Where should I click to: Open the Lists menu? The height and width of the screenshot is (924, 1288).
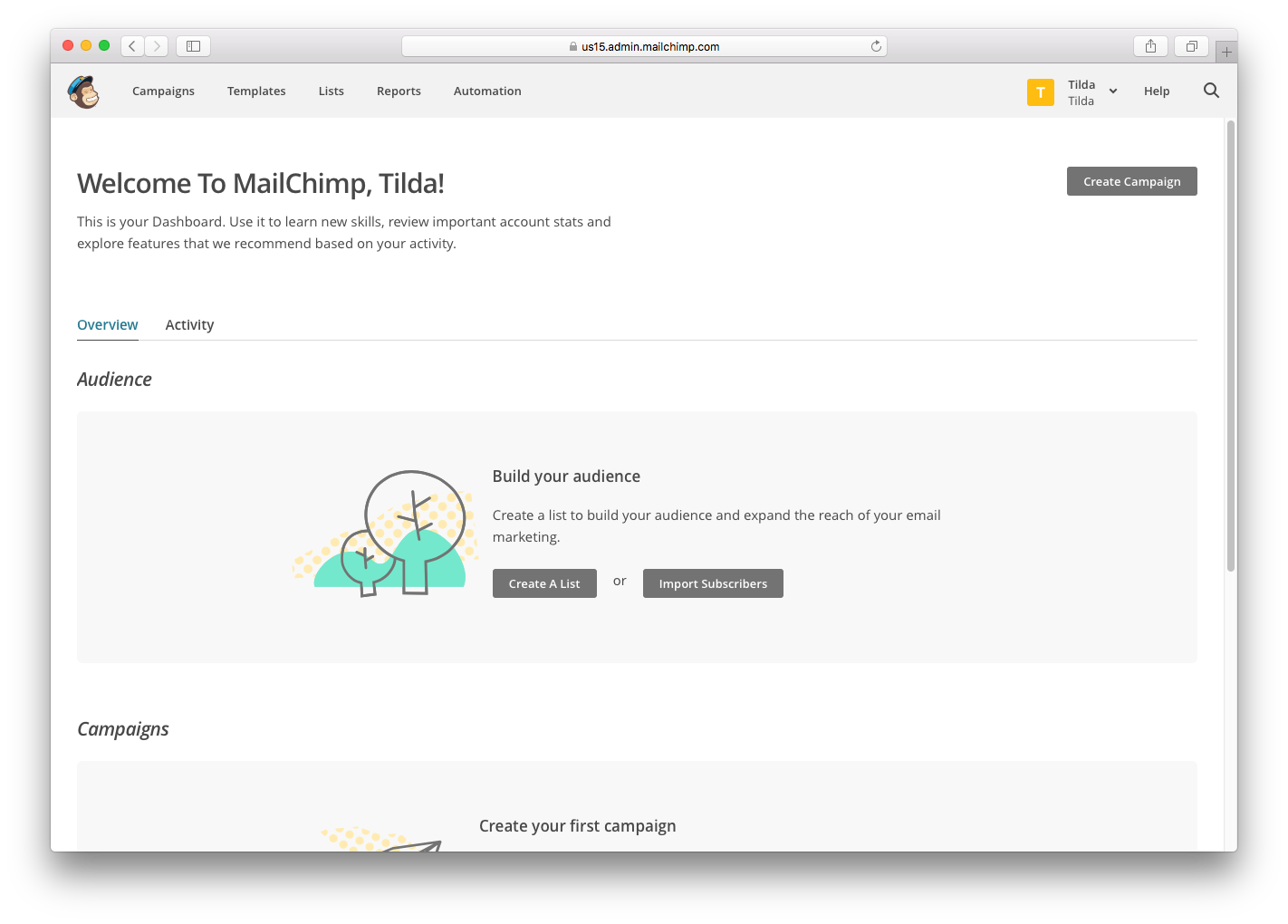332,91
